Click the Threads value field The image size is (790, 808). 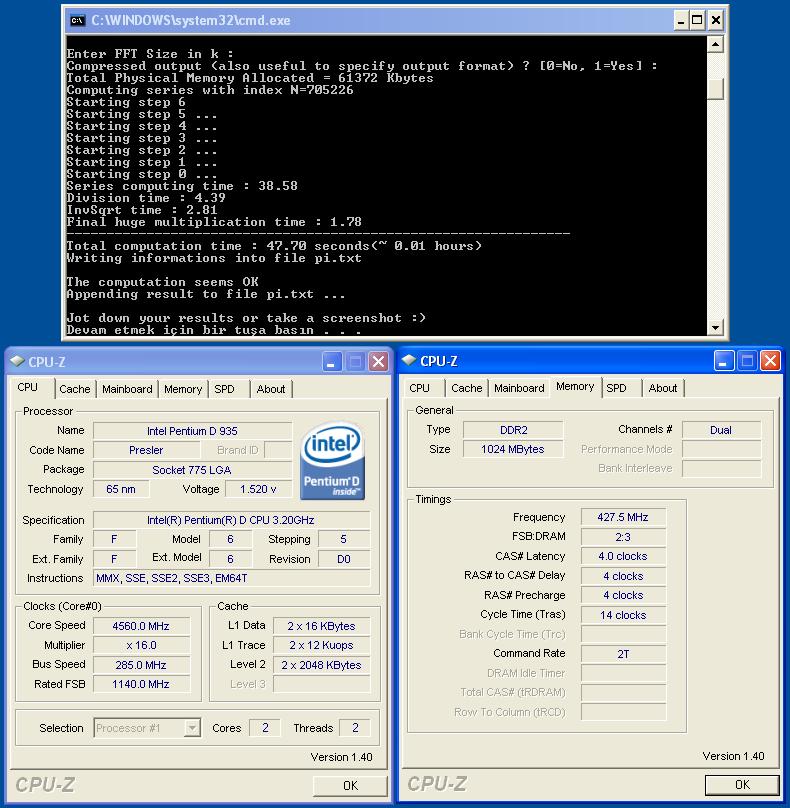click(355, 728)
